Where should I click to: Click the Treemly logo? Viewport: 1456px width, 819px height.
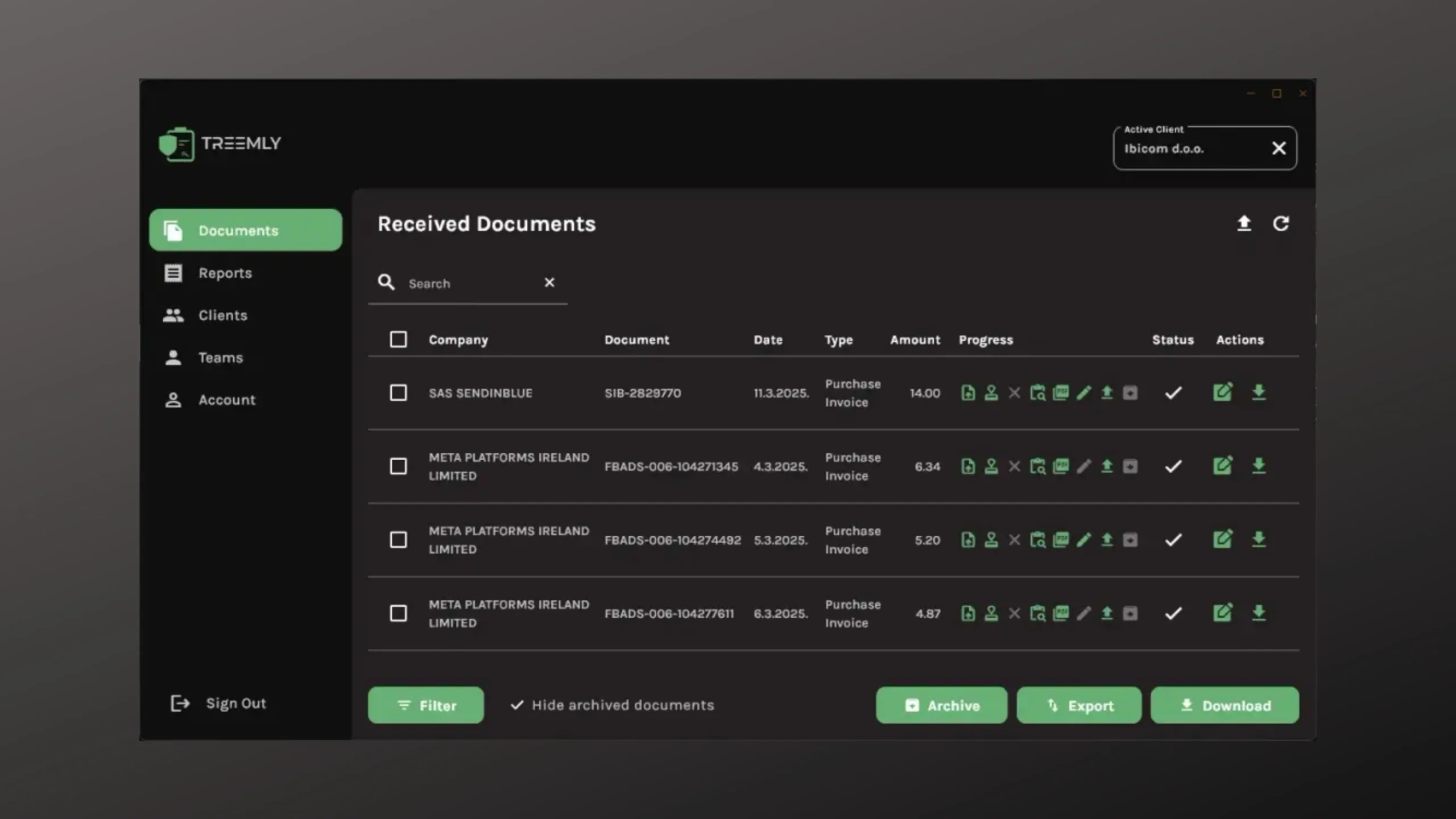tap(220, 144)
